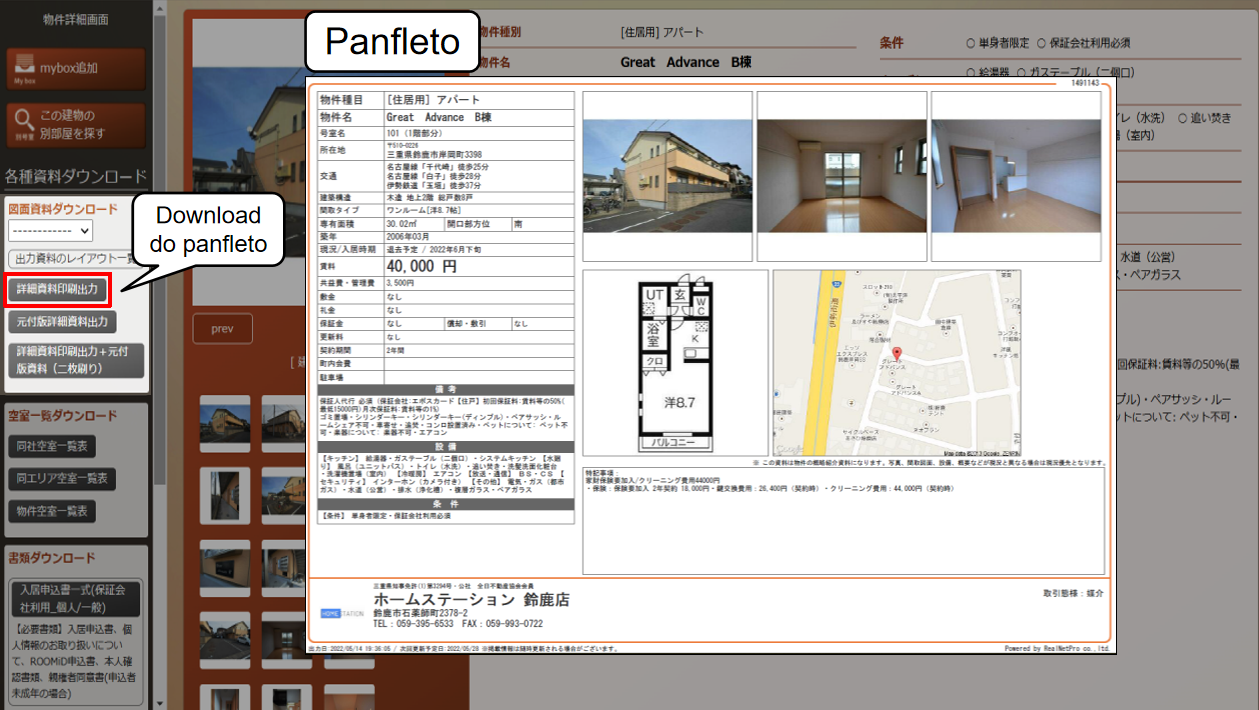1259x710 pixels.
Task: Click the sidebar vertical scrollbar
Action: [159, 300]
